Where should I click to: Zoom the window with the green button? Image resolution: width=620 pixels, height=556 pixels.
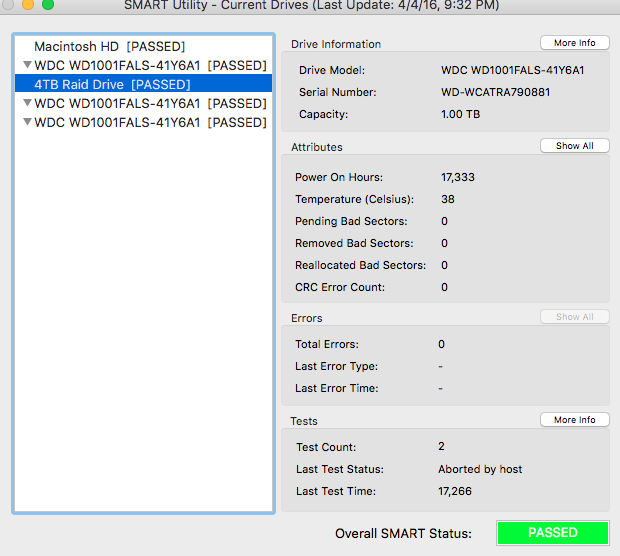pos(48,4)
